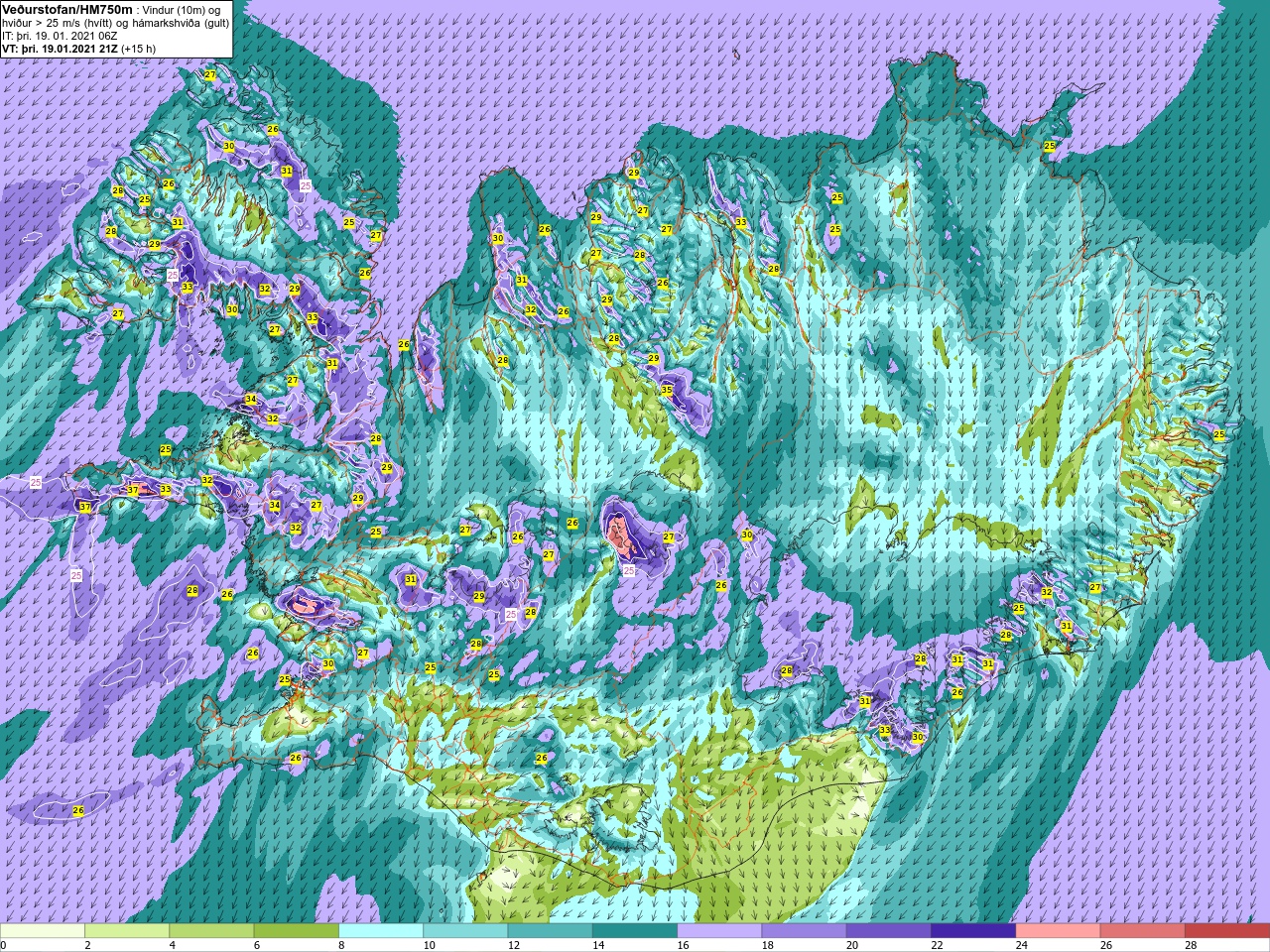Click the 2–4 m/s light green legend swatch
The width and height of the screenshot is (1270, 952).
127,931
